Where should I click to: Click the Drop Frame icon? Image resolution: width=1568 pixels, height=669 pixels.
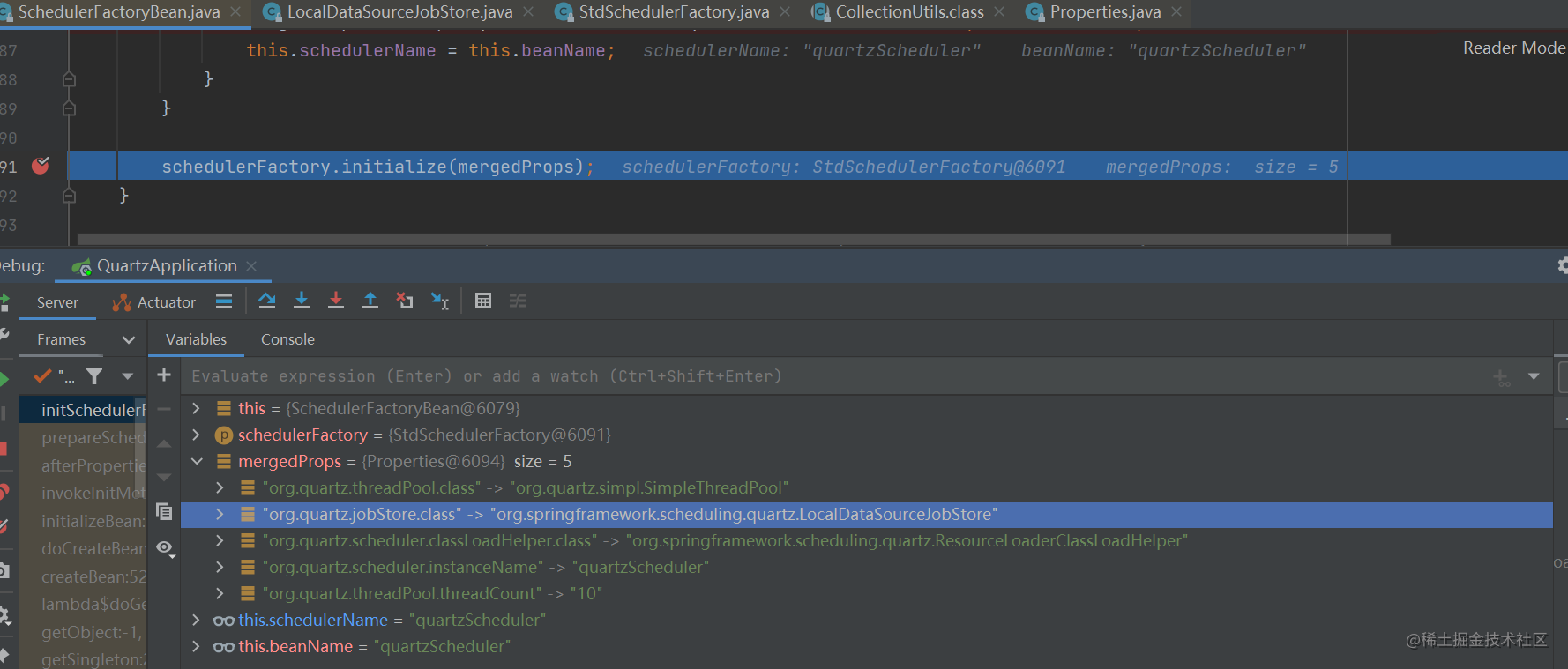405,301
